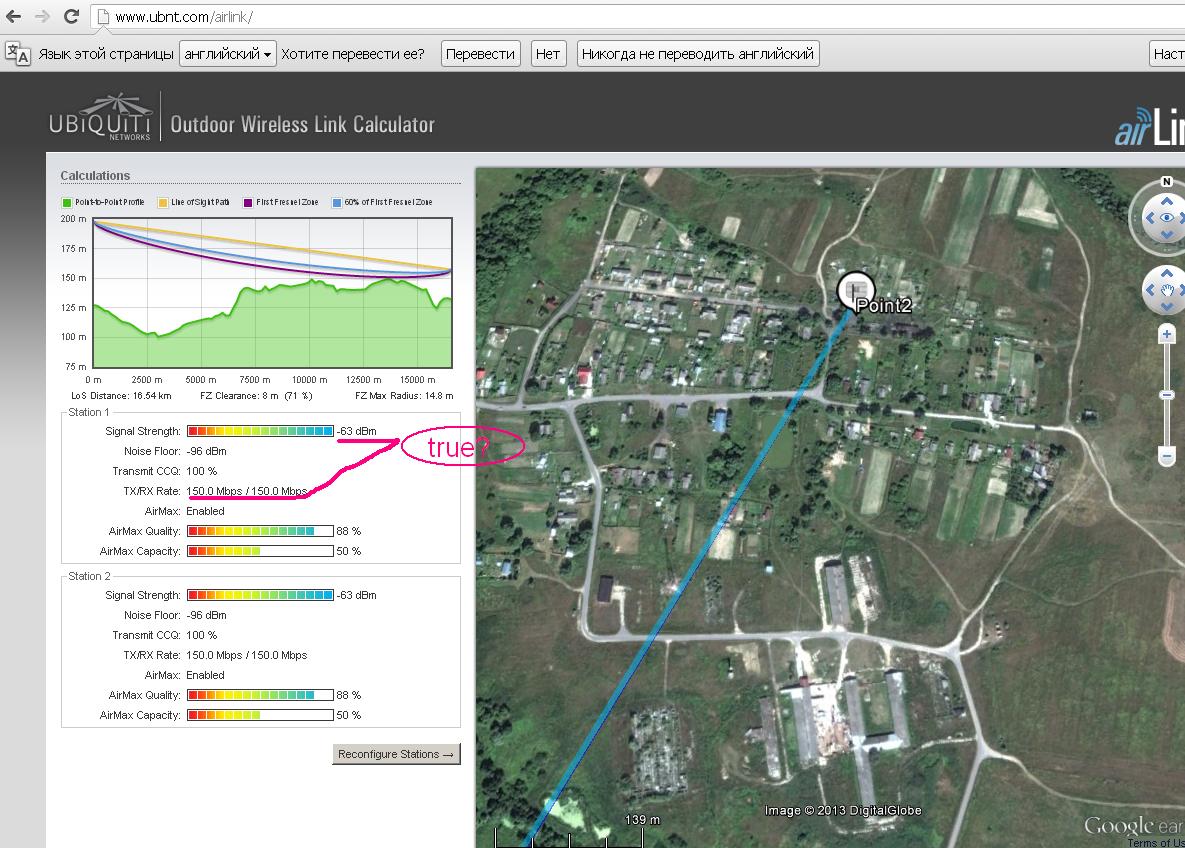Click the map zoom slider handle
The image size is (1185, 848).
point(1166,396)
